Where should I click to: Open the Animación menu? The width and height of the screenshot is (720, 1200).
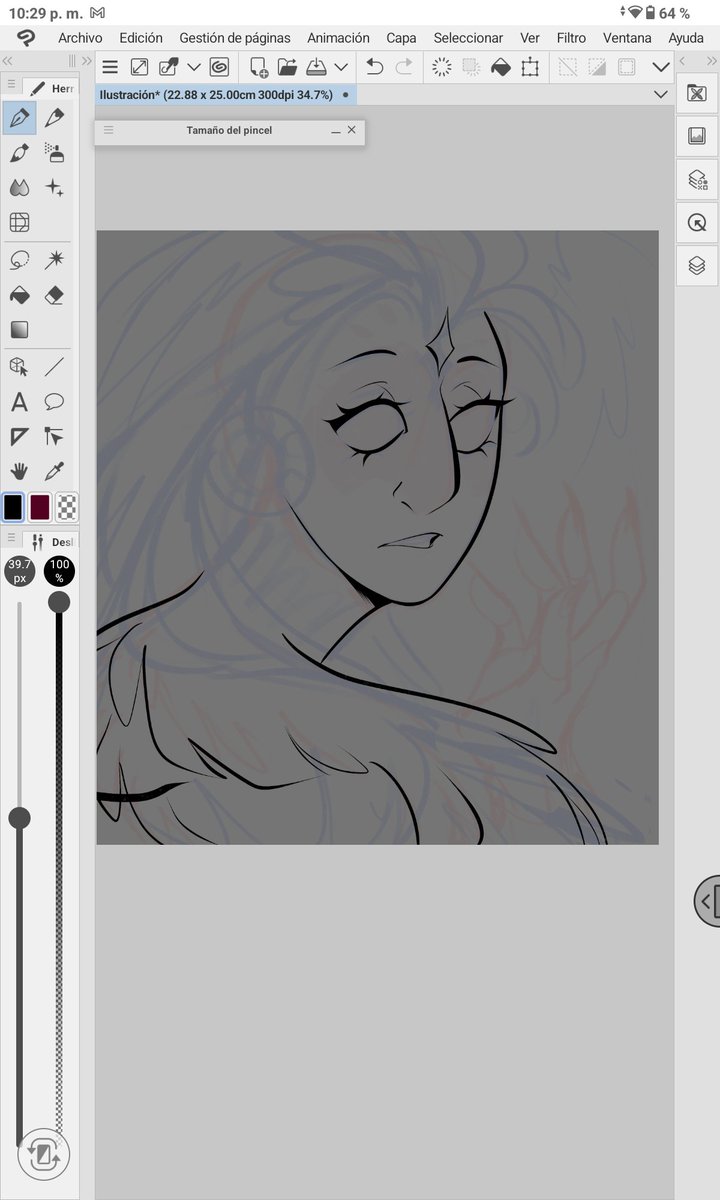click(338, 38)
